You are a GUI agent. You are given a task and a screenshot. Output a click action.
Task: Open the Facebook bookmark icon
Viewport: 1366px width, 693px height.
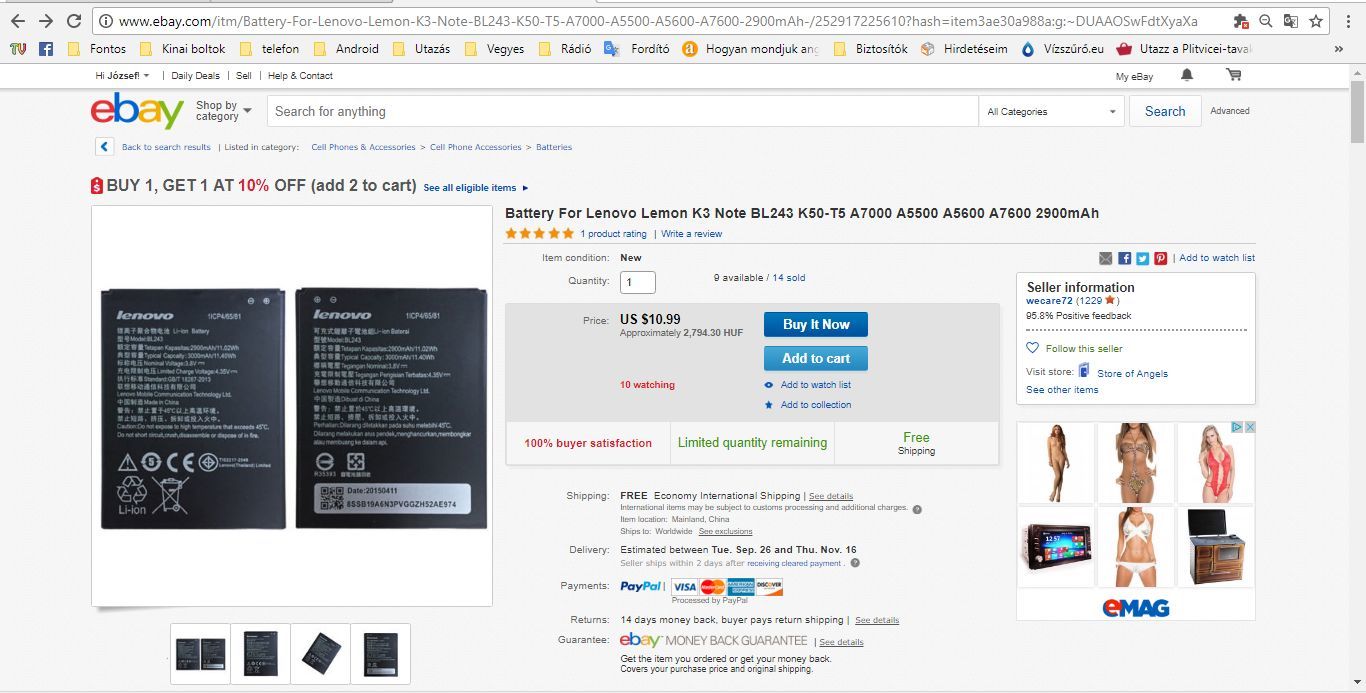pos(46,48)
